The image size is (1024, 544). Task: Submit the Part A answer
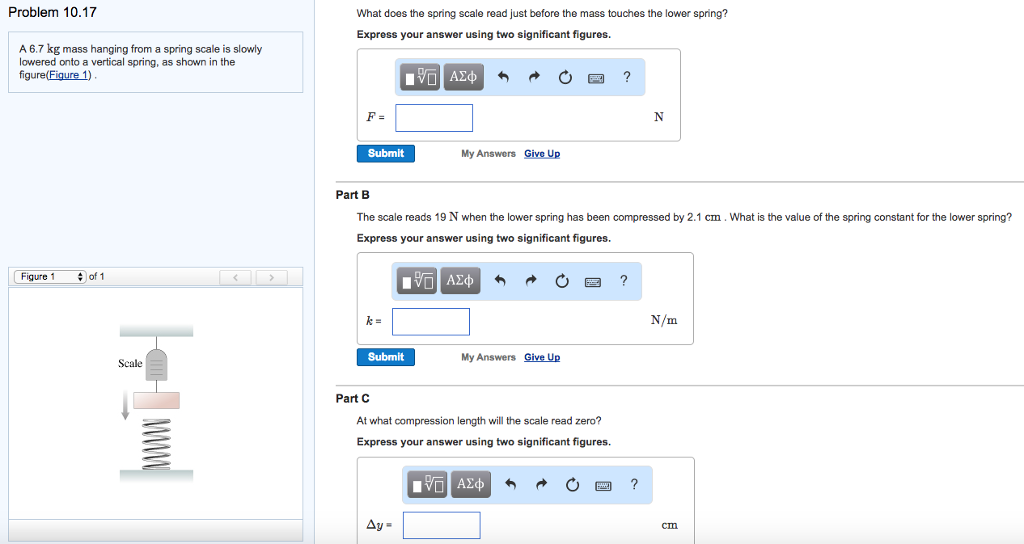pyautogui.click(x=386, y=153)
